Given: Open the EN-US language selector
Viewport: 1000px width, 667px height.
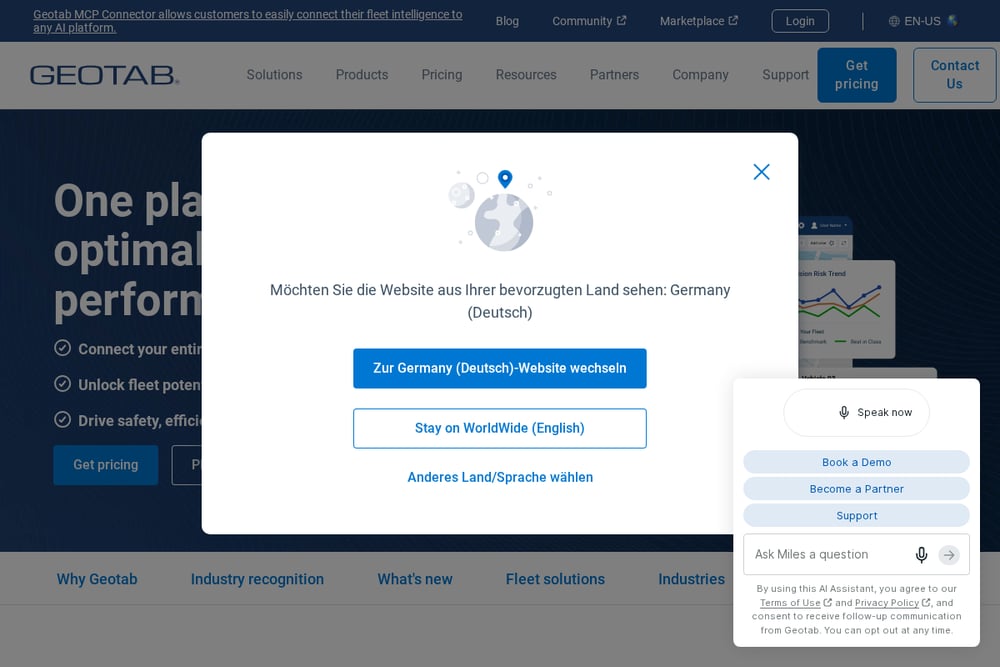Looking at the screenshot, I should coord(922,21).
